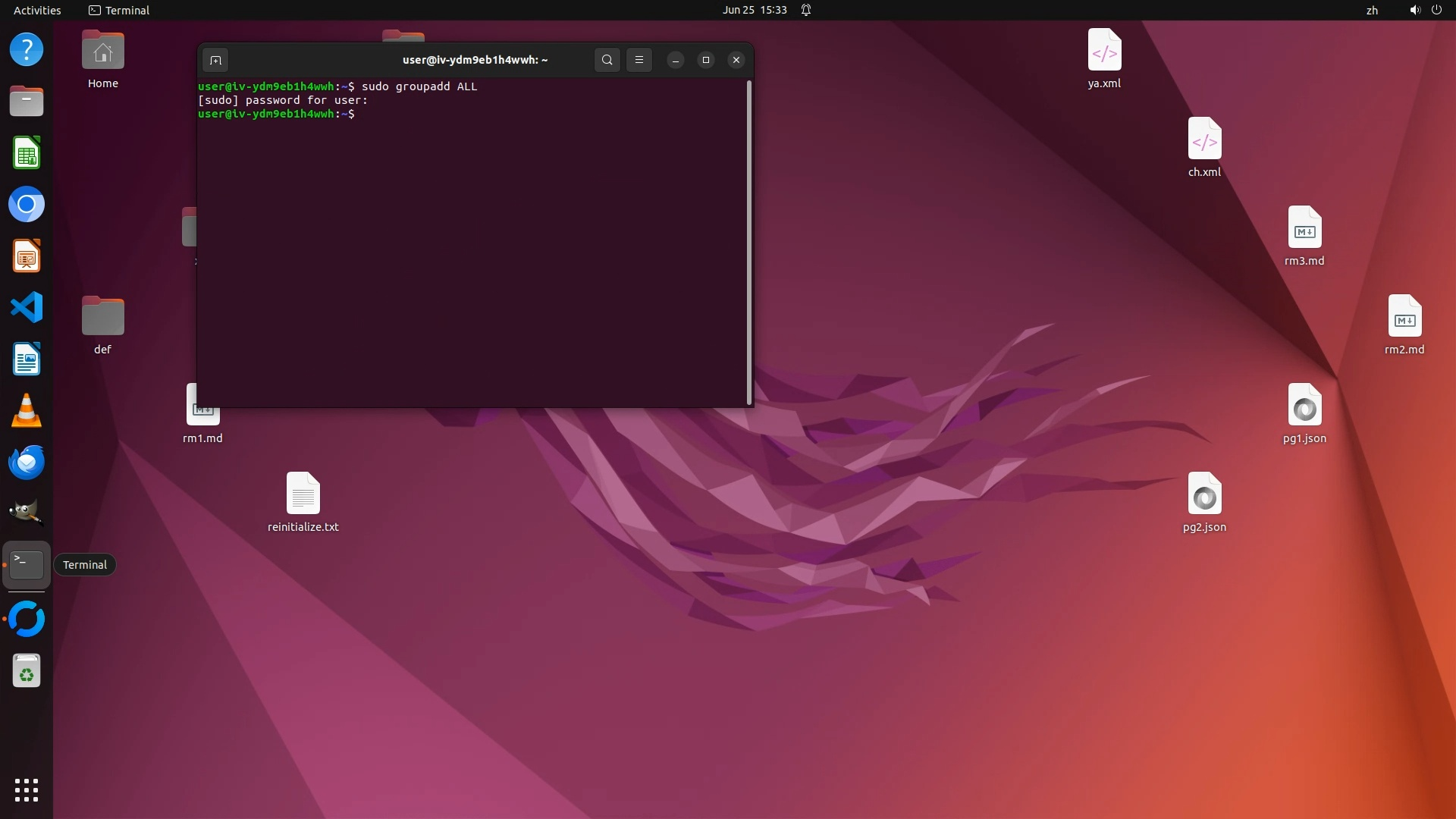Open LibreOffice Impress from dock
Image resolution: width=1456 pixels, height=819 pixels.
click(x=27, y=256)
